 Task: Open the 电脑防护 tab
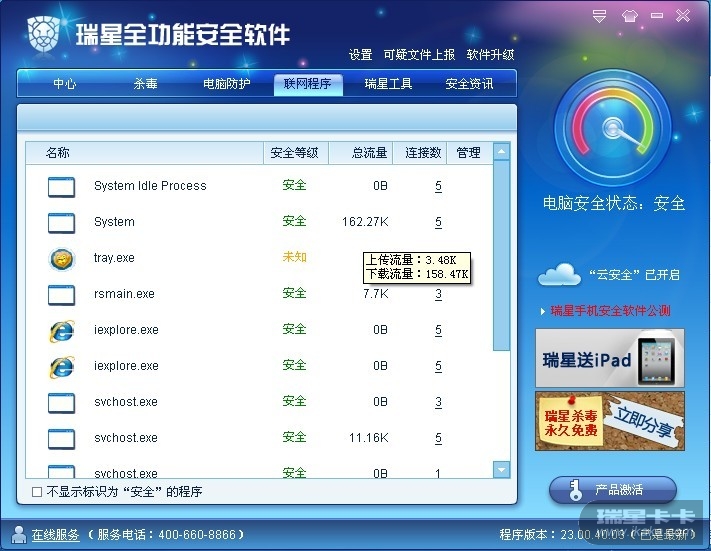pos(226,83)
